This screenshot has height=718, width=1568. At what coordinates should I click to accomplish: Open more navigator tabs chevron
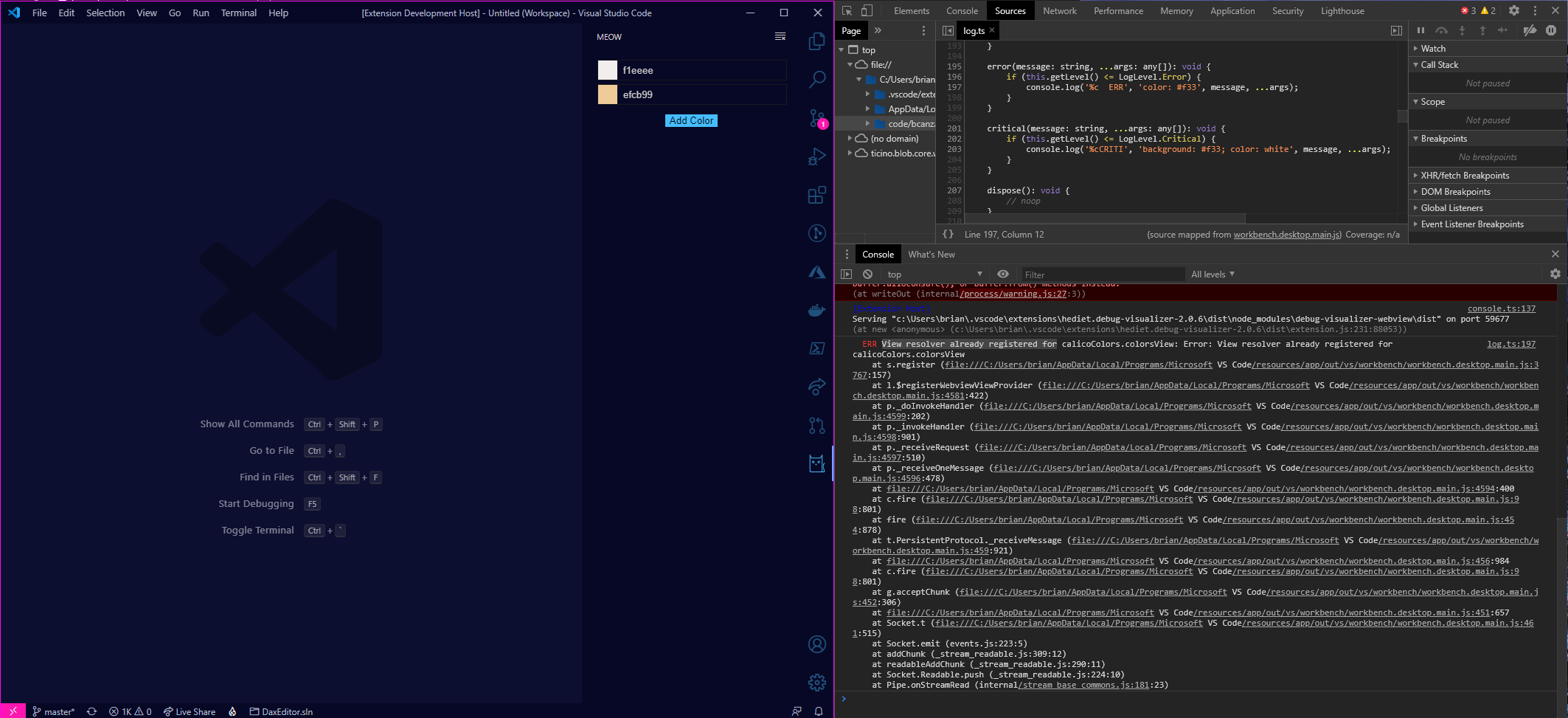[x=878, y=30]
